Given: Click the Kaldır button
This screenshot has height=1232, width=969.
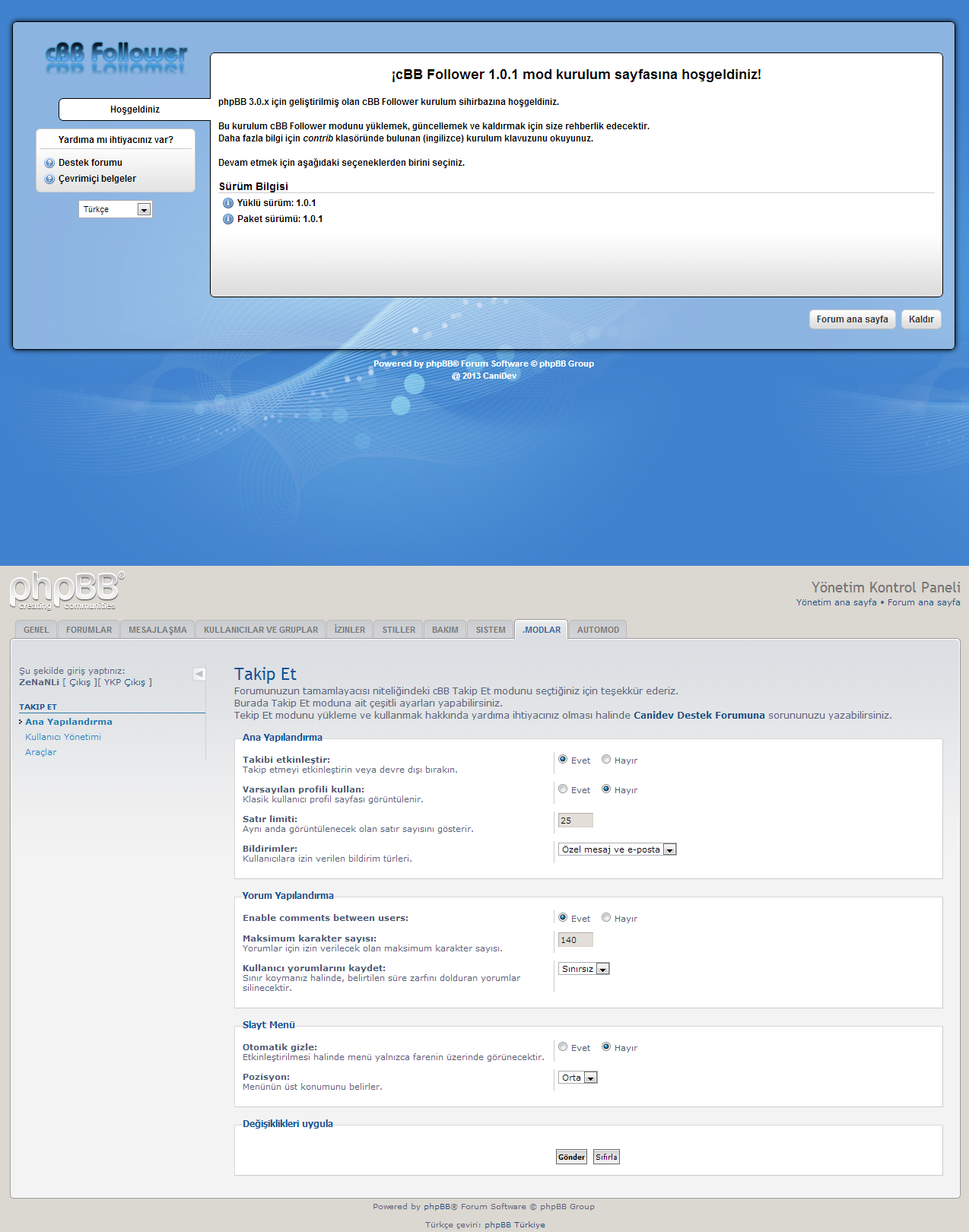Looking at the screenshot, I should pos(921,319).
